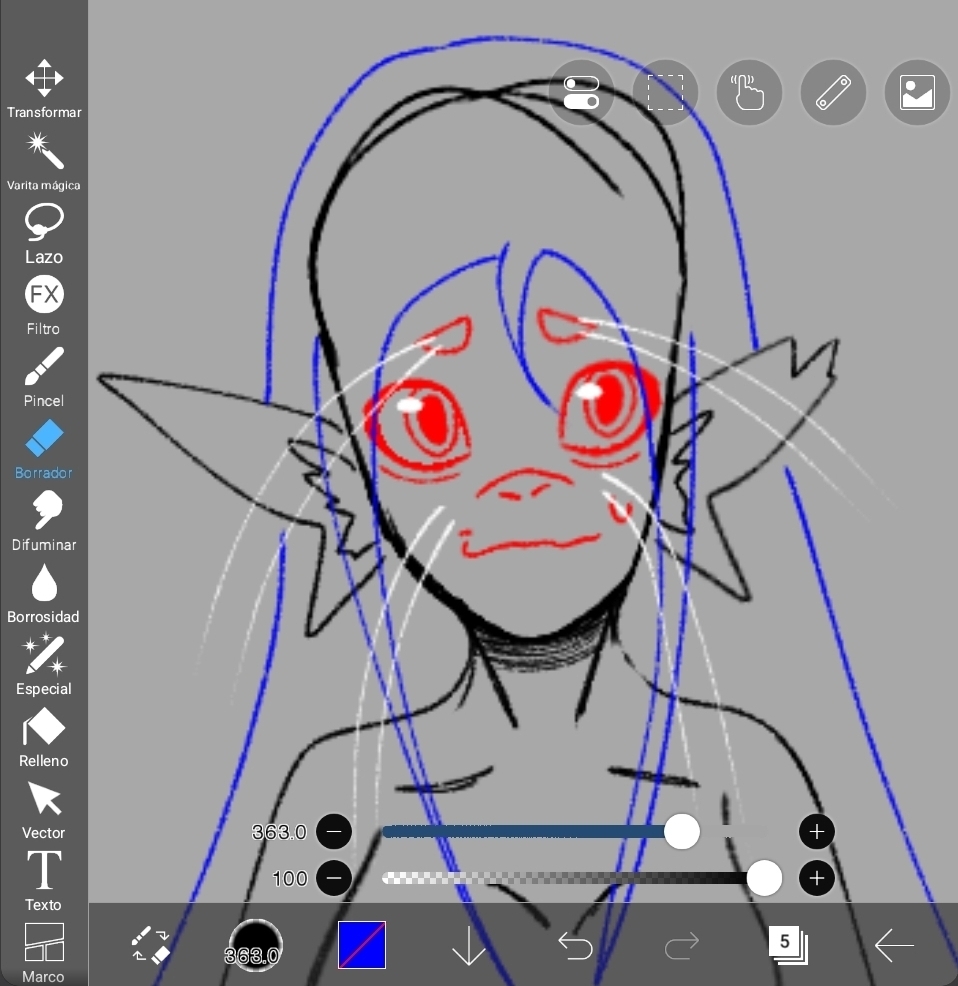Swap between brush and eraser
Screen dimensions: 958x986
click(x=150, y=945)
